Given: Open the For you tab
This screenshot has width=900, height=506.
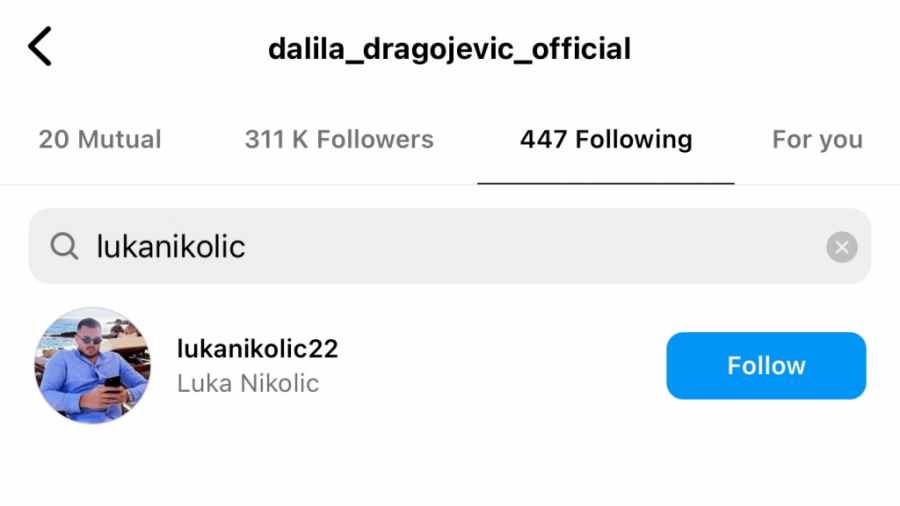Looking at the screenshot, I should (817, 139).
